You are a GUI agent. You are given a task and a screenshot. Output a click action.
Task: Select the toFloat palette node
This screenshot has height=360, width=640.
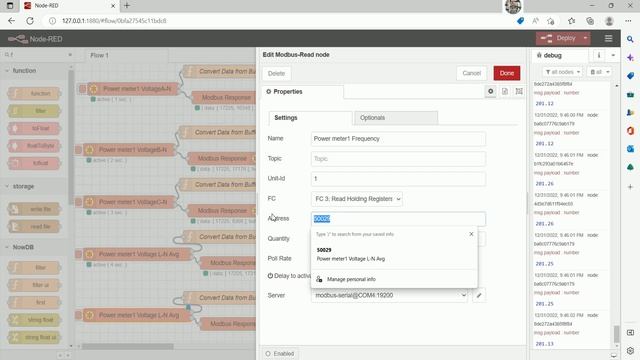pyautogui.click(x=35, y=129)
